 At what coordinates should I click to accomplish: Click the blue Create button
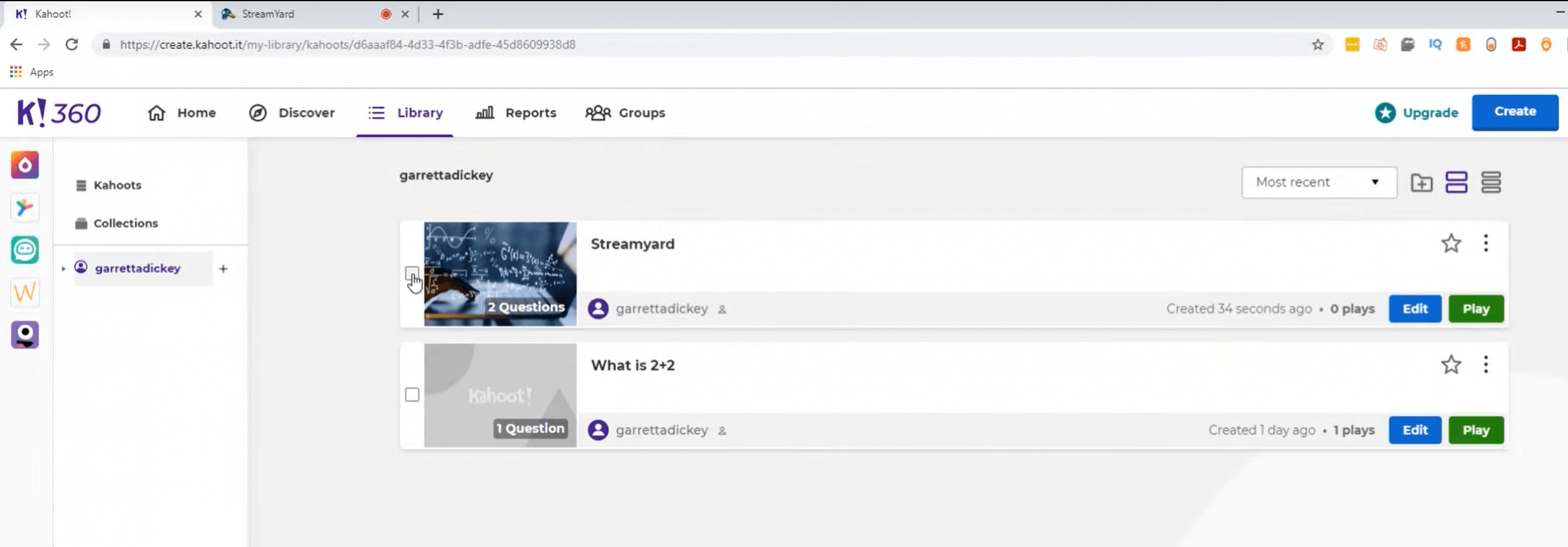tap(1515, 112)
